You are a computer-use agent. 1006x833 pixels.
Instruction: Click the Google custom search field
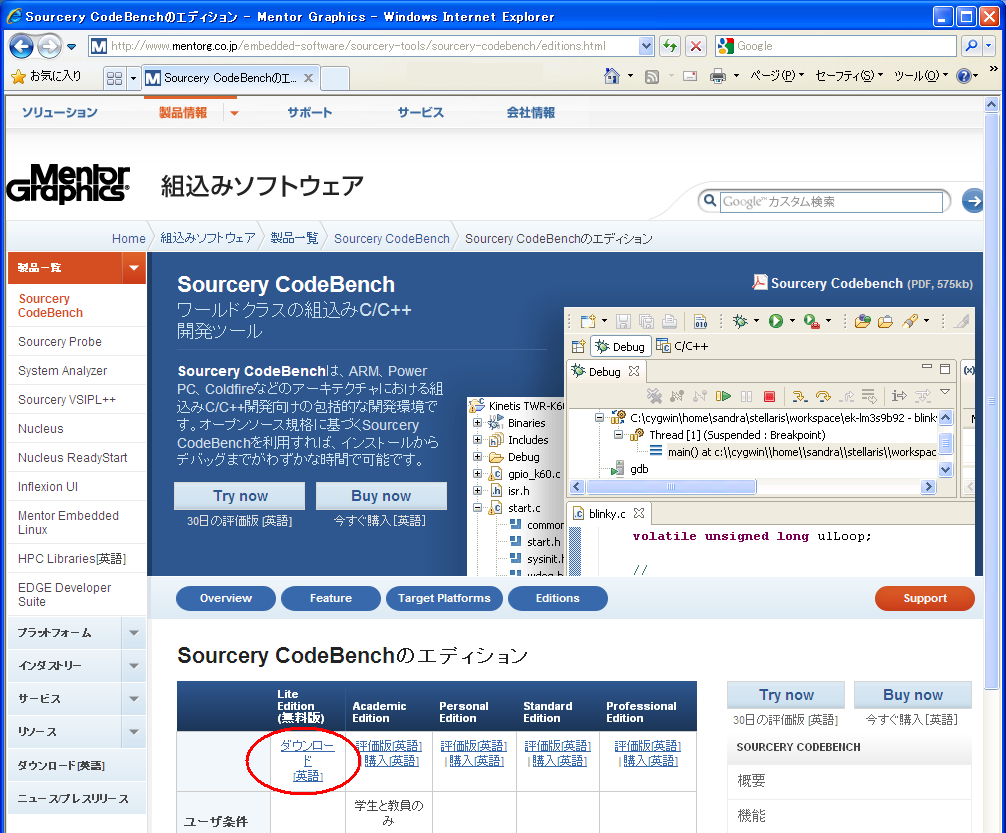pyautogui.click(x=831, y=202)
